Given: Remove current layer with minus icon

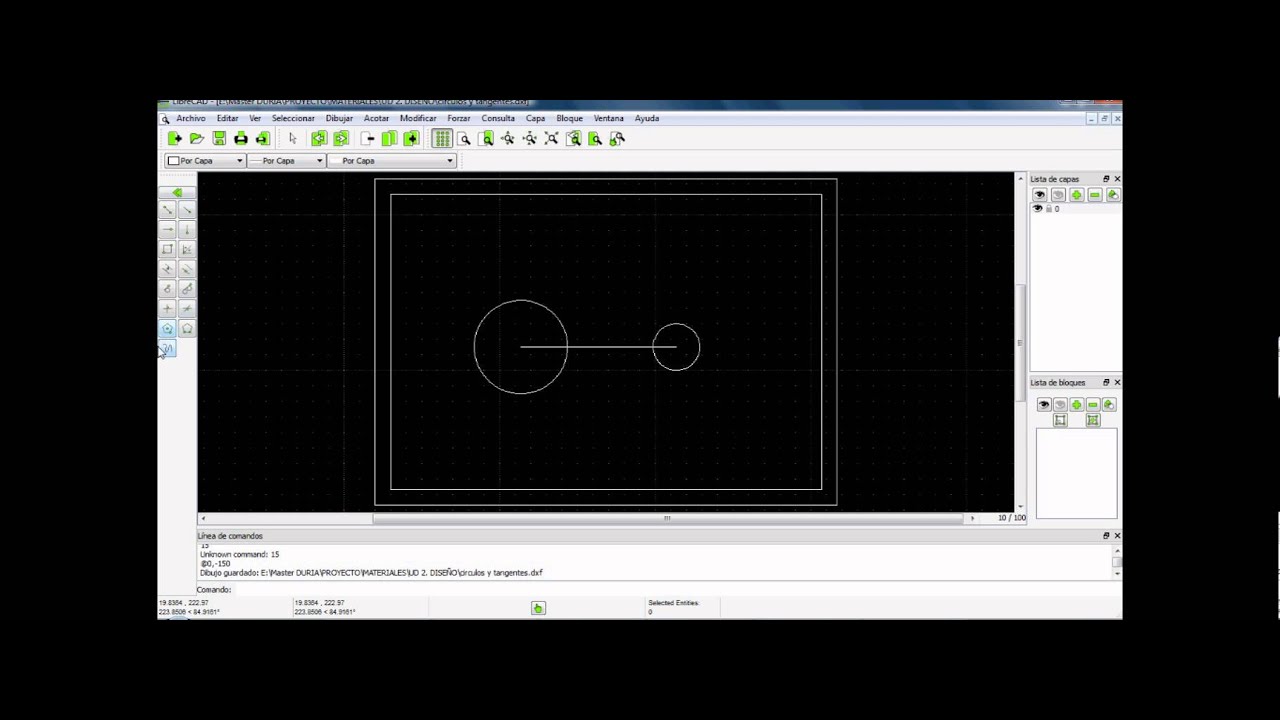Looking at the screenshot, I should 1094,195.
